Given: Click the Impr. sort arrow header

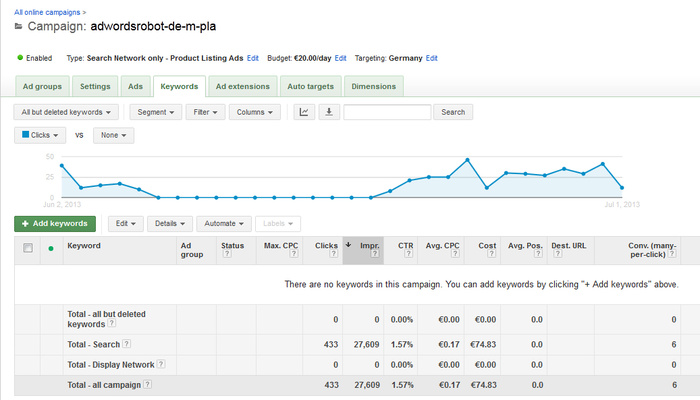Looking at the screenshot, I should tap(348, 244).
